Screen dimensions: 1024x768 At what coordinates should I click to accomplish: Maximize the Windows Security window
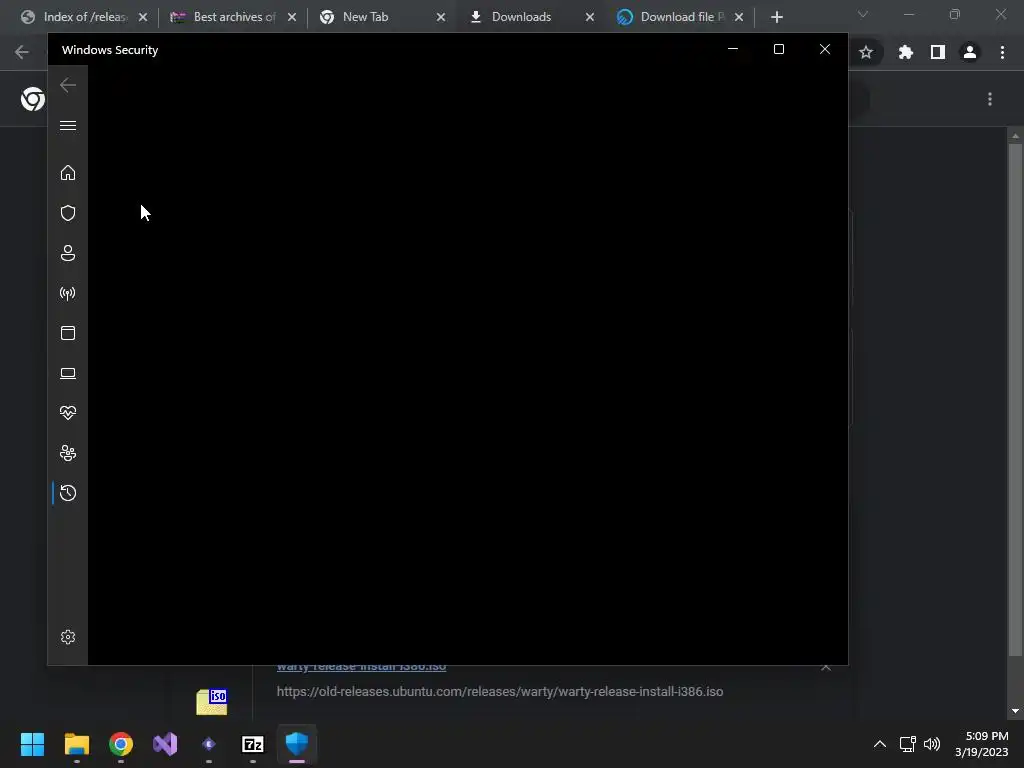(778, 49)
